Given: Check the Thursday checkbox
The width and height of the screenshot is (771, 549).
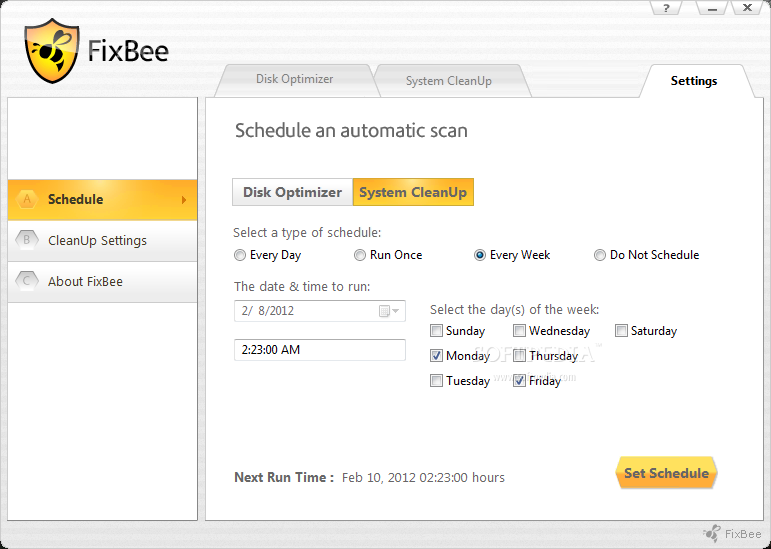Looking at the screenshot, I should click(x=519, y=355).
